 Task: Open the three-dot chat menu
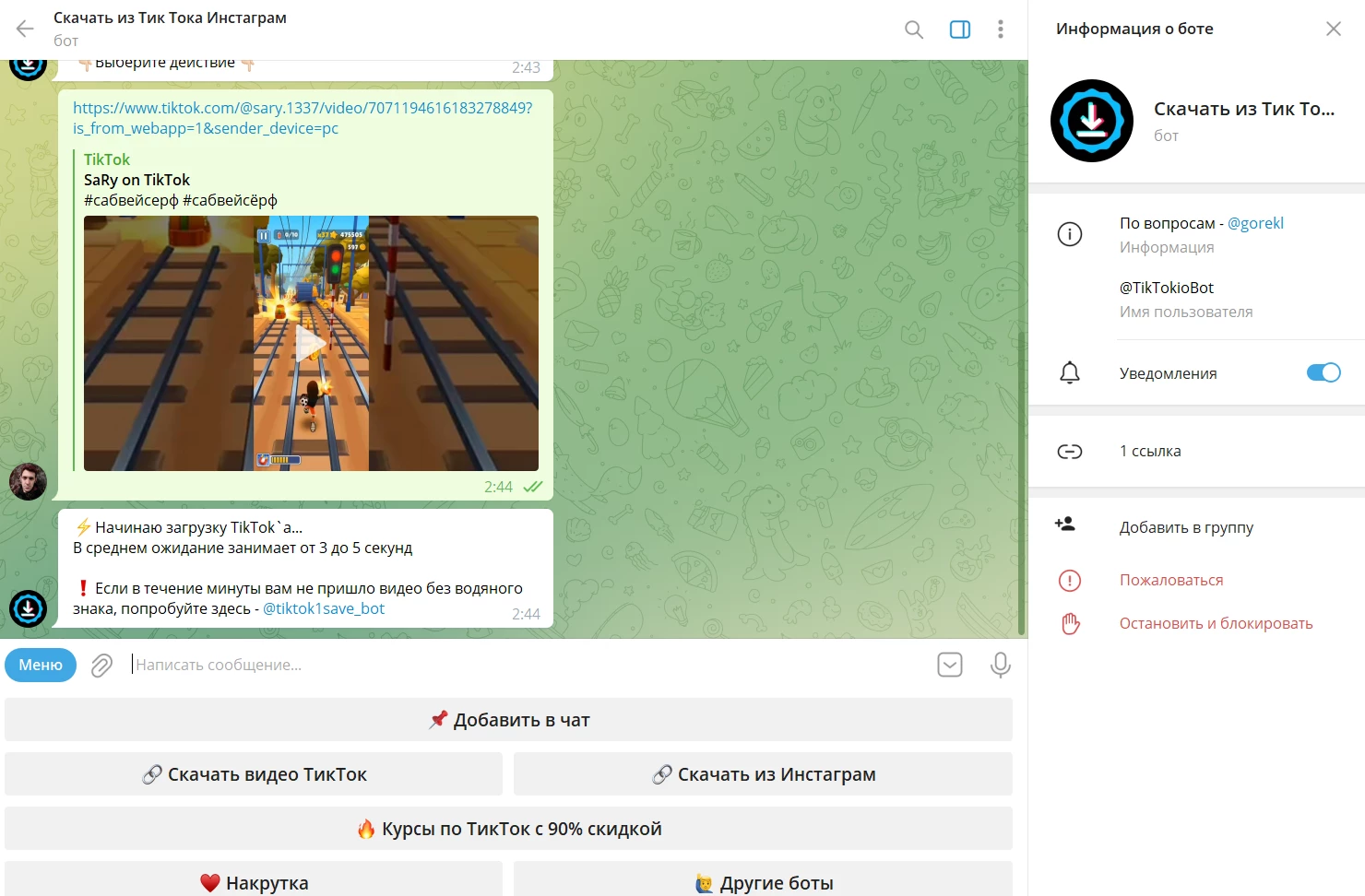tap(1001, 29)
